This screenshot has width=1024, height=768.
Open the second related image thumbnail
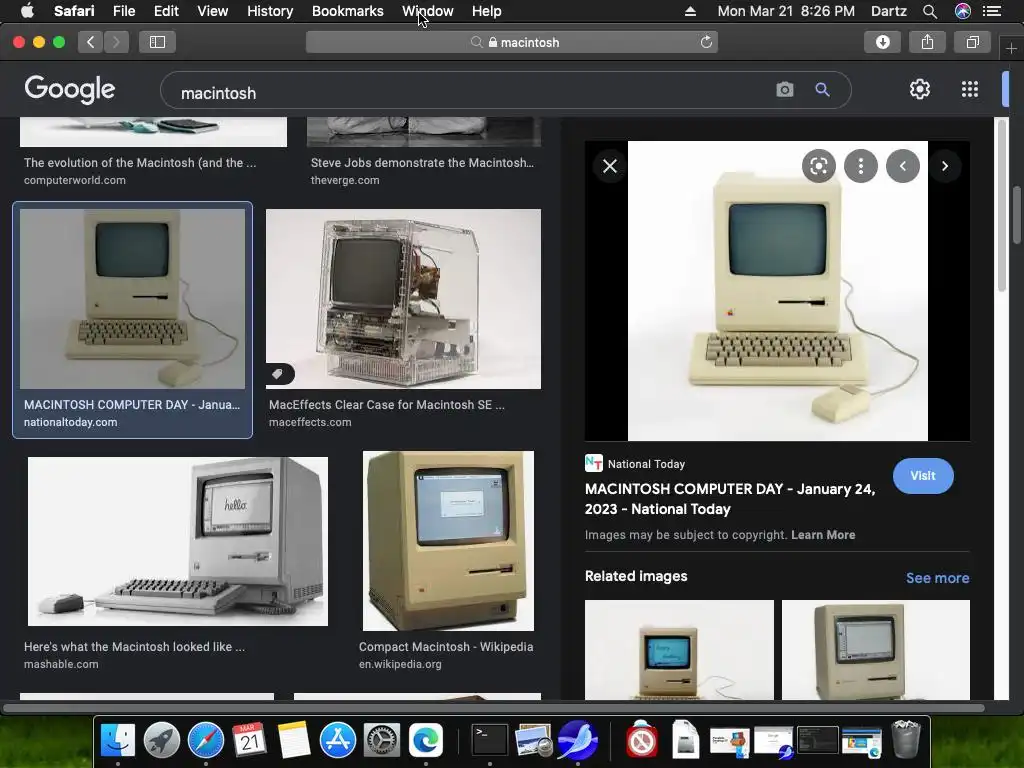[x=876, y=650]
